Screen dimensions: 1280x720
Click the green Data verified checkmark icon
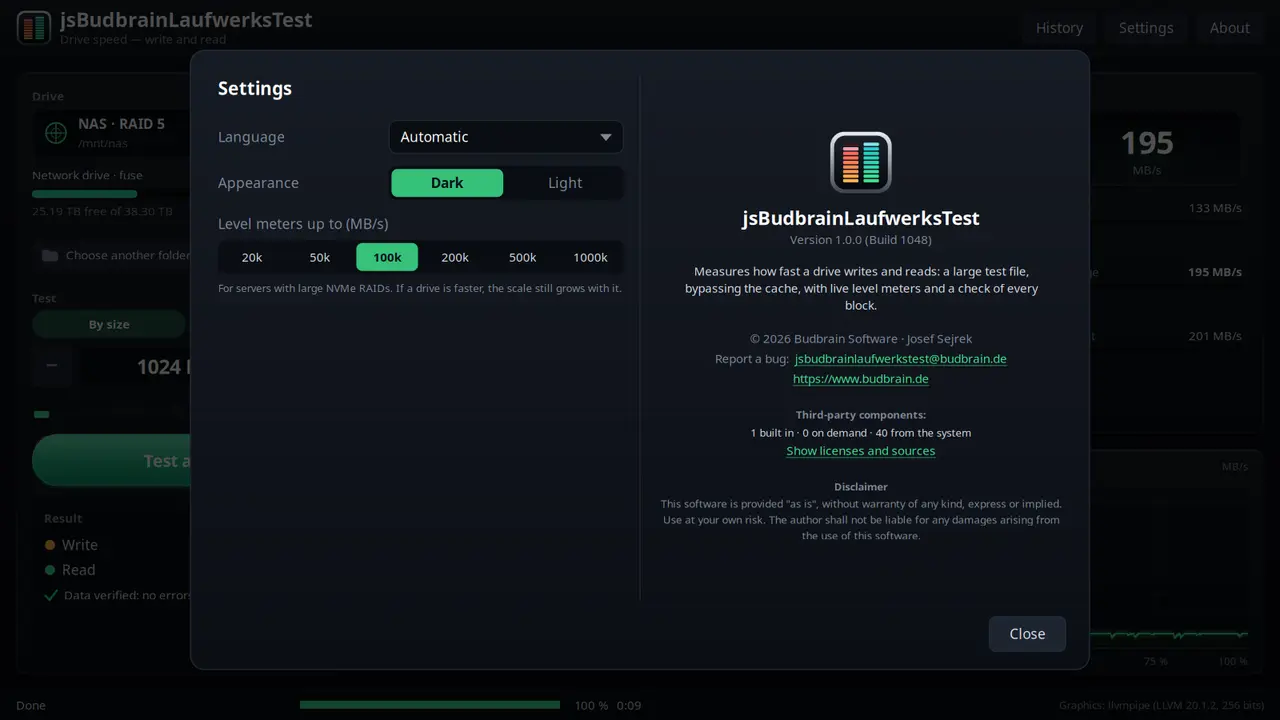click(51, 595)
